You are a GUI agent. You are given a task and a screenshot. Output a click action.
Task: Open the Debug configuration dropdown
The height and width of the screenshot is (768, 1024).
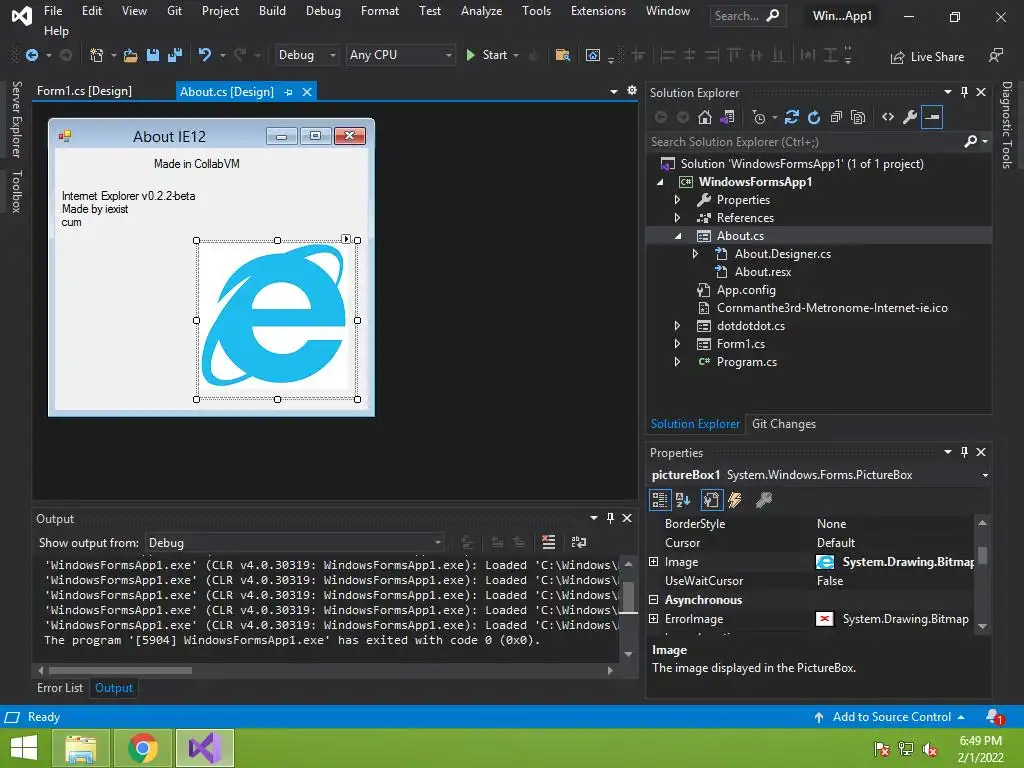pos(332,56)
